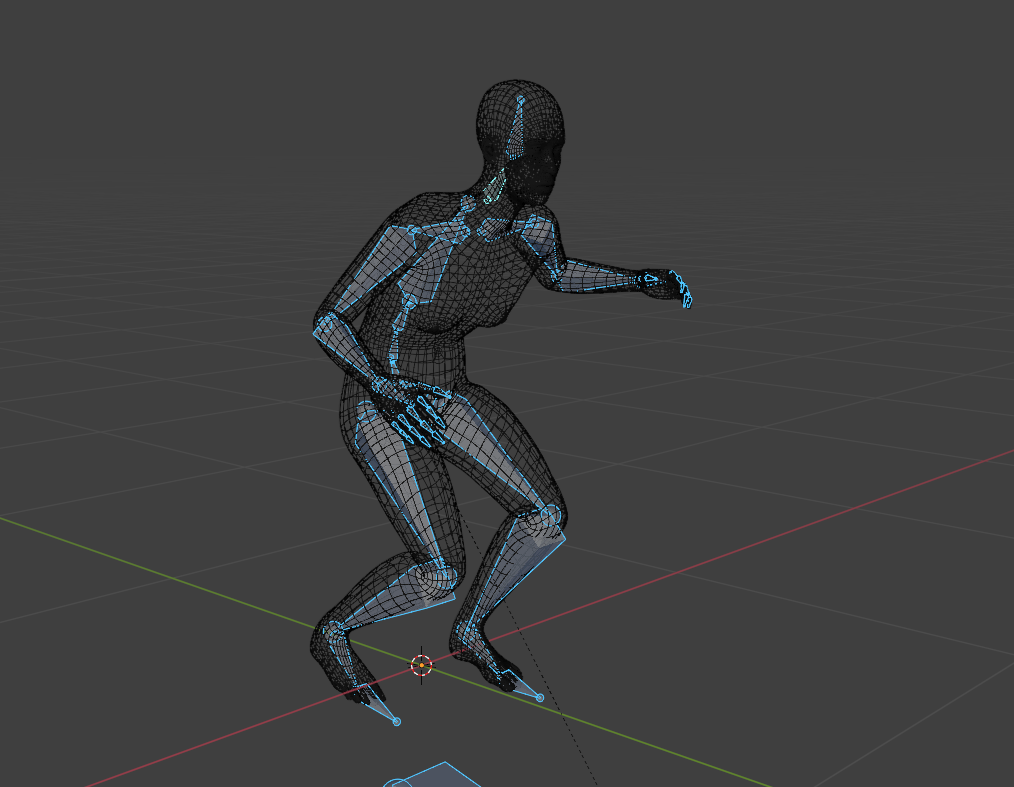The image size is (1014, 787).
Task: Select the finger bones of the outstretched hand
Action: click(670, 286)
